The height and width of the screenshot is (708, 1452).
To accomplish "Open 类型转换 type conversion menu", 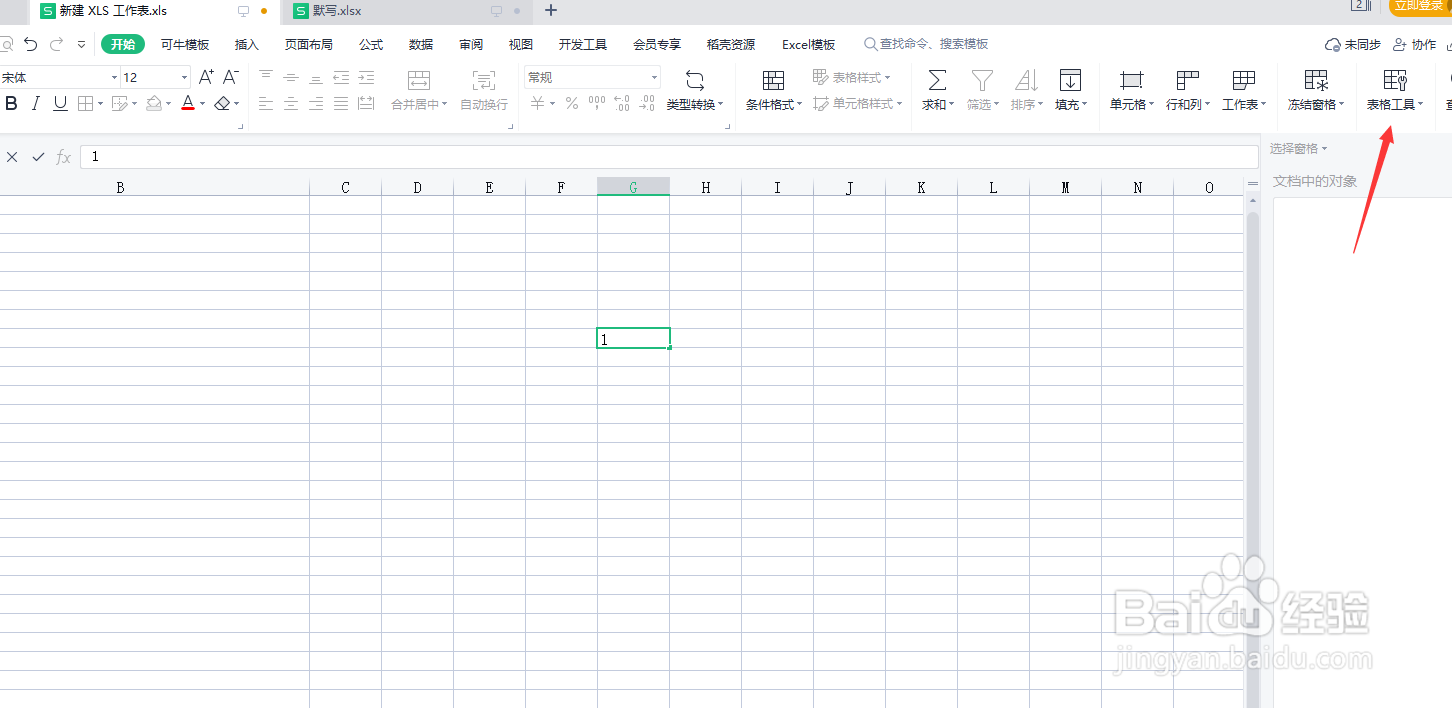I will pyautogui.click(x=695, y=90).
